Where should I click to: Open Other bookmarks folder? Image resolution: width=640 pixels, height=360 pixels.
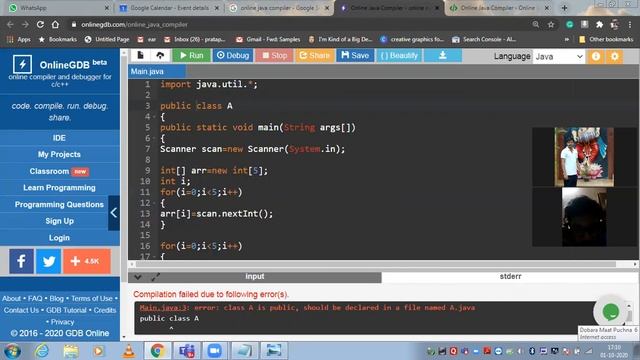tap(606, 40)
